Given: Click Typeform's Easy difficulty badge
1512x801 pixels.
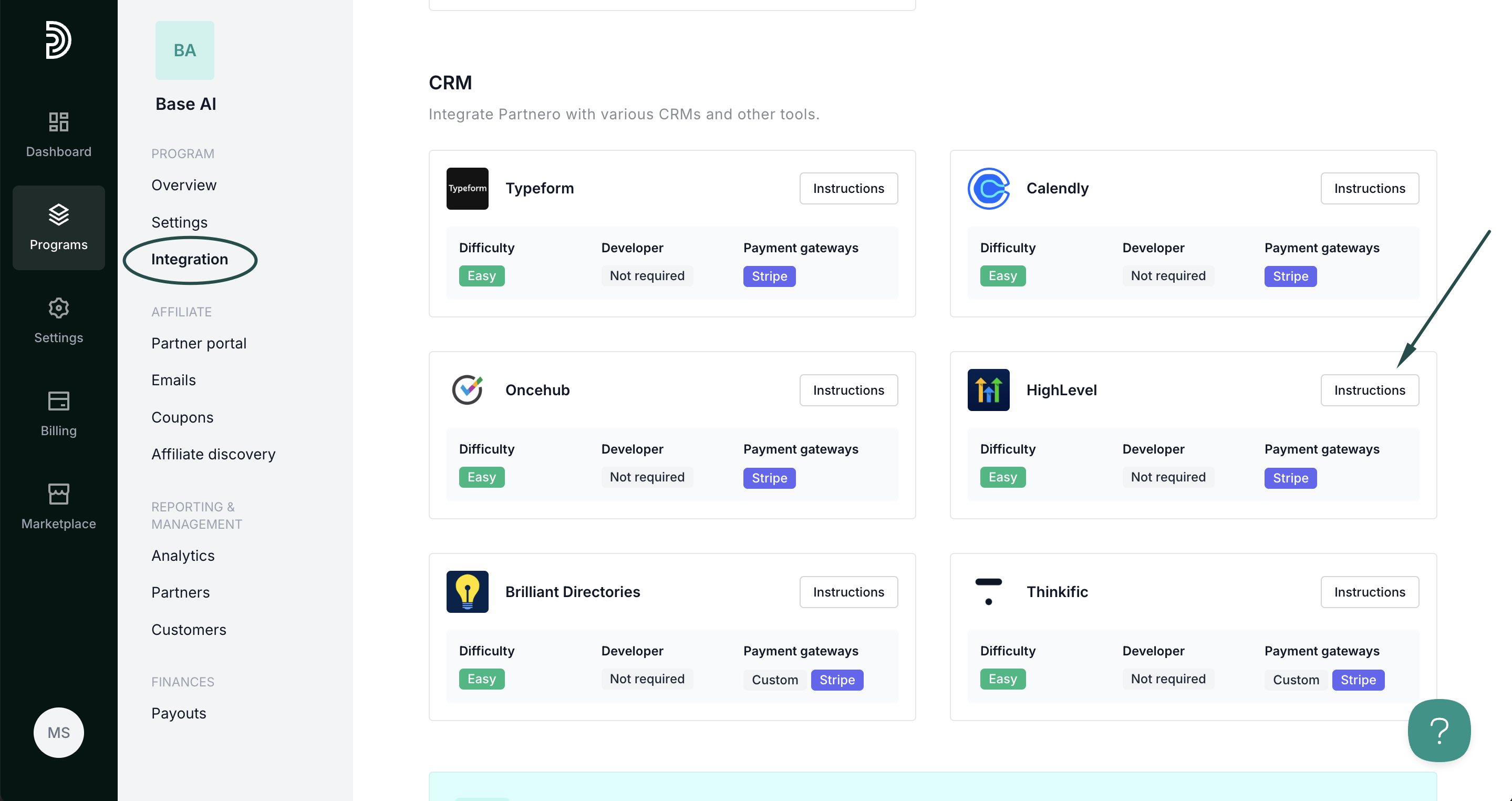Looking at the screenshot, I should coord(482,276).
